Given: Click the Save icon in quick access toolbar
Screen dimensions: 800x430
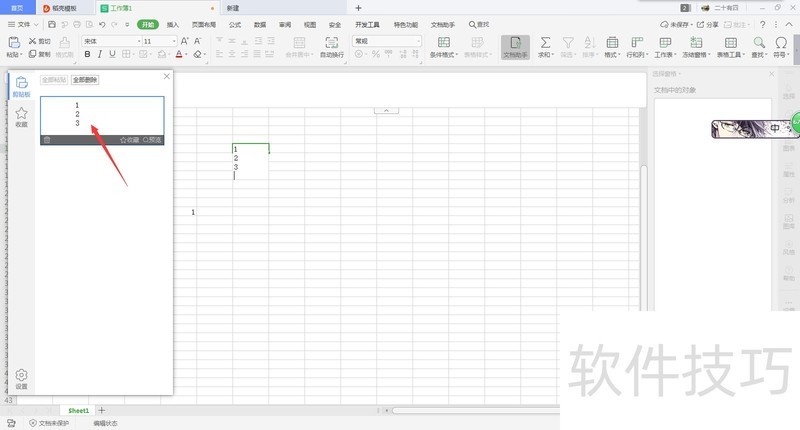Looking at the screenshot, I should [52, 24].
